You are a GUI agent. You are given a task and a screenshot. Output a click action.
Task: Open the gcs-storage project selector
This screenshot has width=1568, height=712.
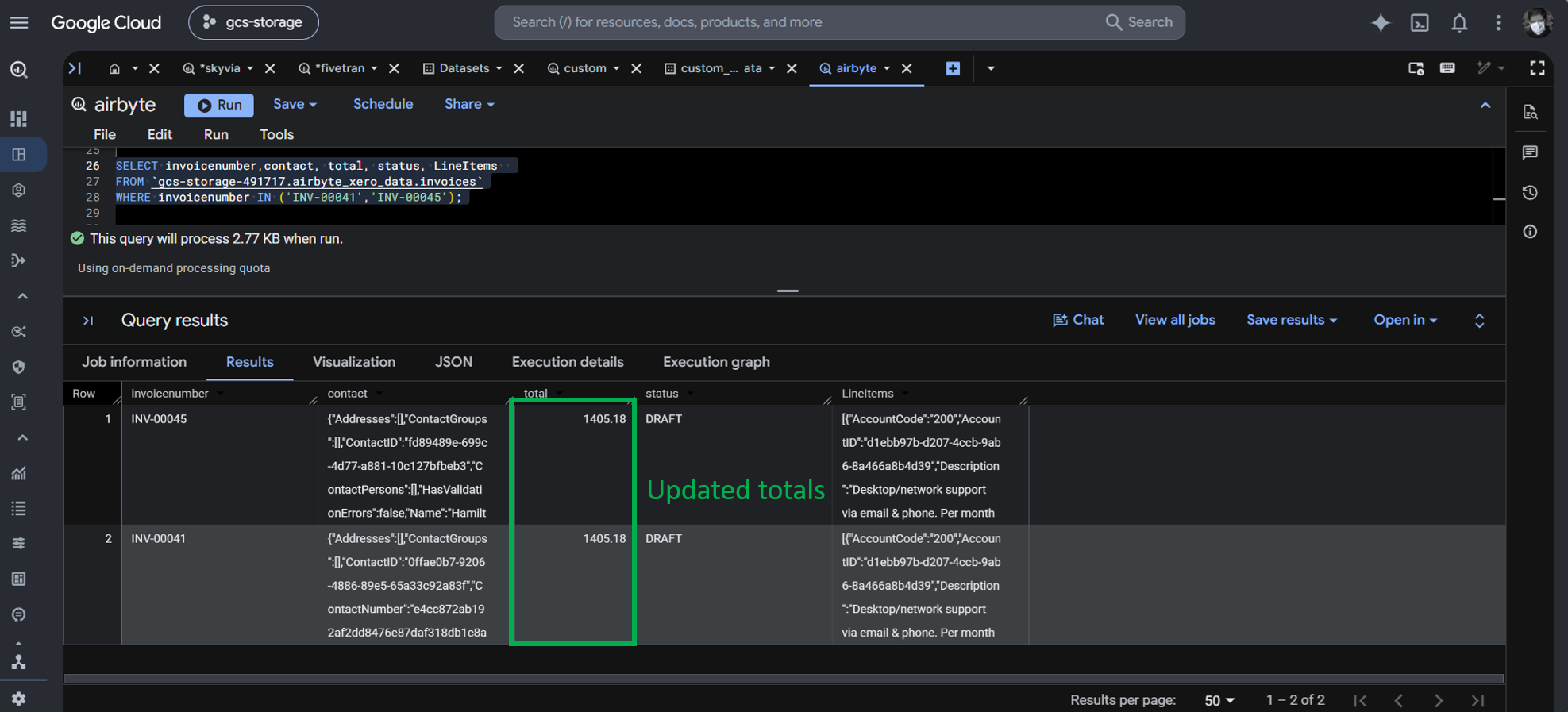[253, 22]
